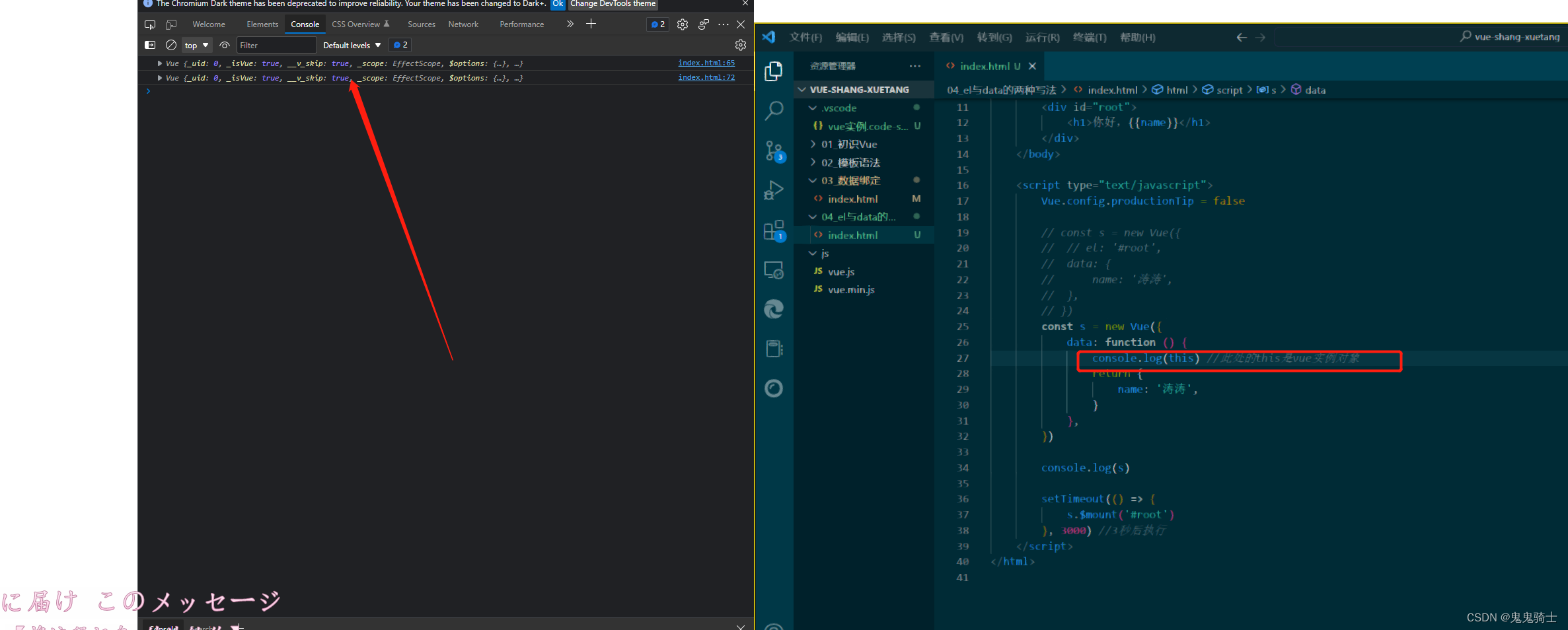Click Change DevTools theme button
This screenshot has width=1568, height=630.
(613, 4)
